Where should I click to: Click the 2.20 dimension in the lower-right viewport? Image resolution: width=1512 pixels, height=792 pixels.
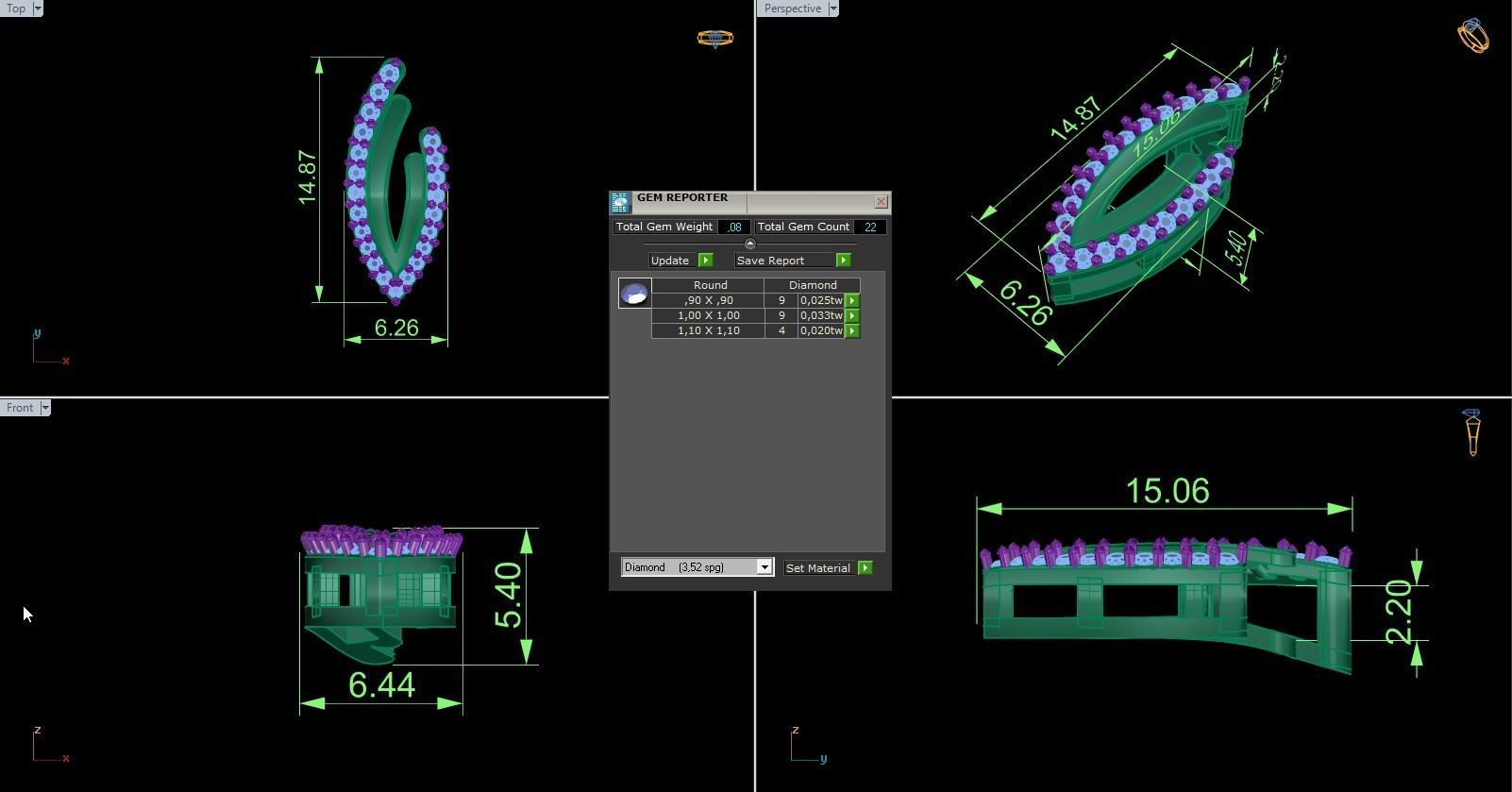[1398, 613]
